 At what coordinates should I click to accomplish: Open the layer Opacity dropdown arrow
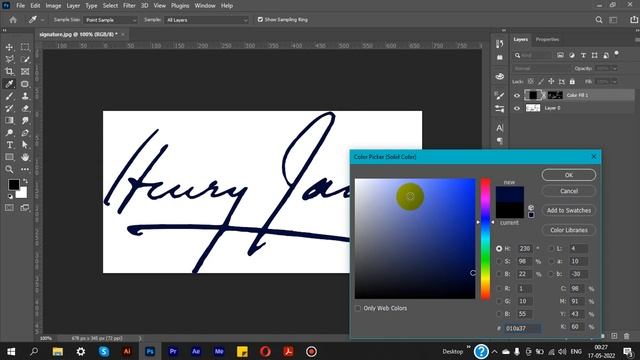pos(615,69)
